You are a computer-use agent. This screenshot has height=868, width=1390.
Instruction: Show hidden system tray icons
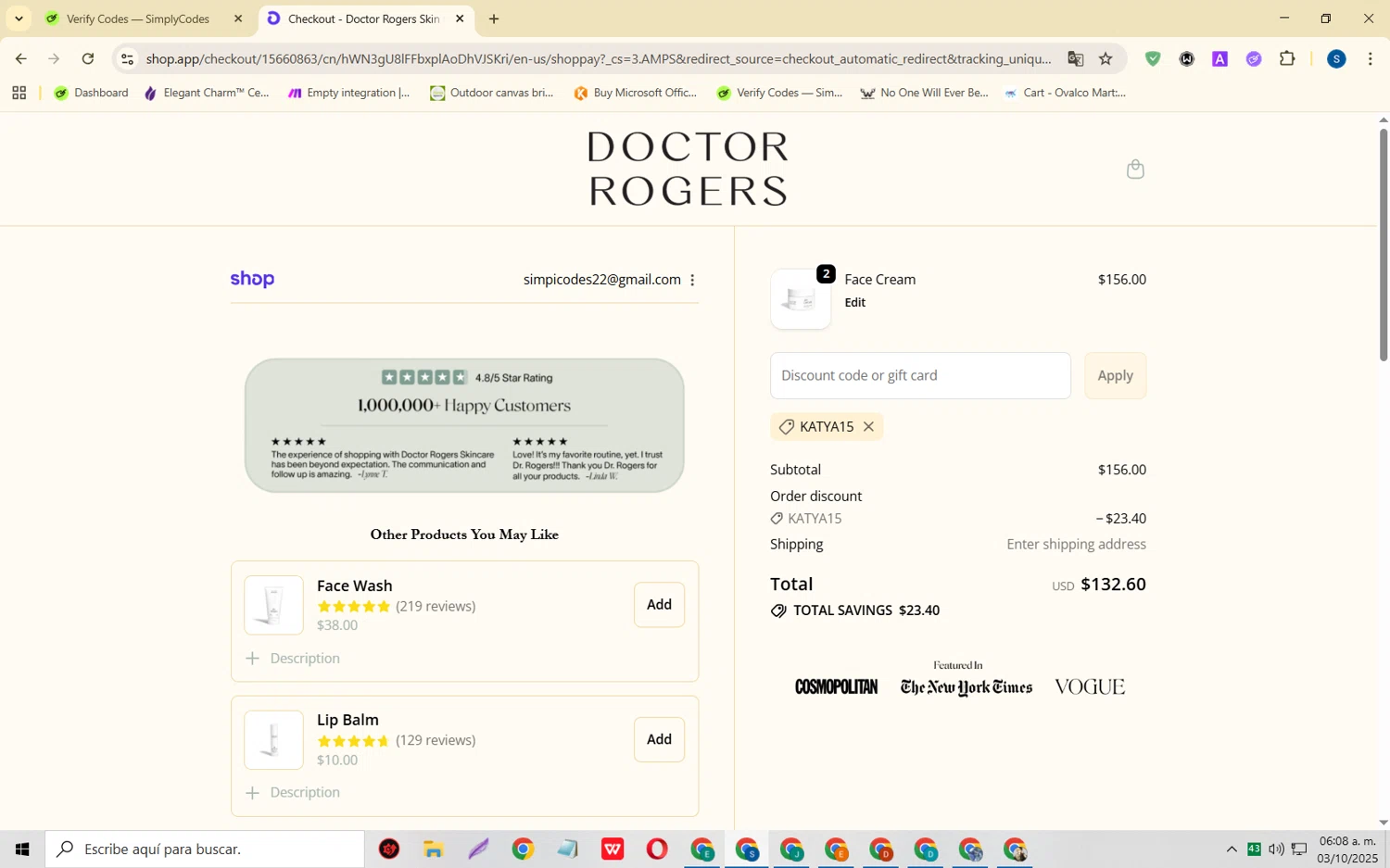[1231, 849]
